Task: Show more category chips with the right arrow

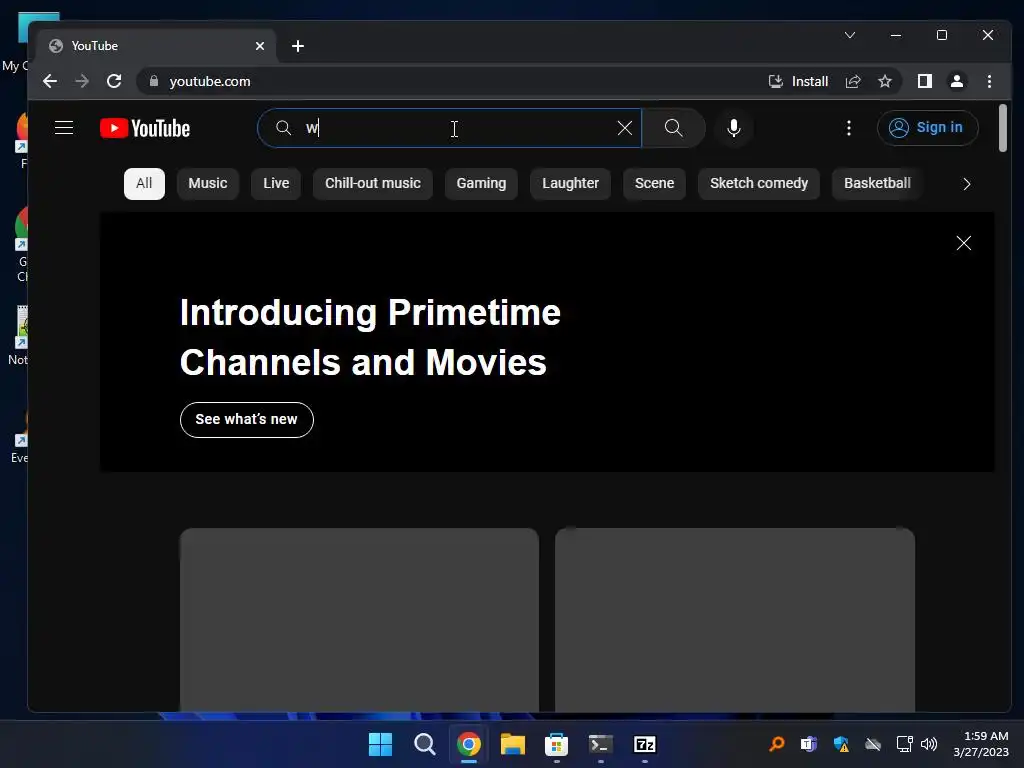Action: point(967,184)
